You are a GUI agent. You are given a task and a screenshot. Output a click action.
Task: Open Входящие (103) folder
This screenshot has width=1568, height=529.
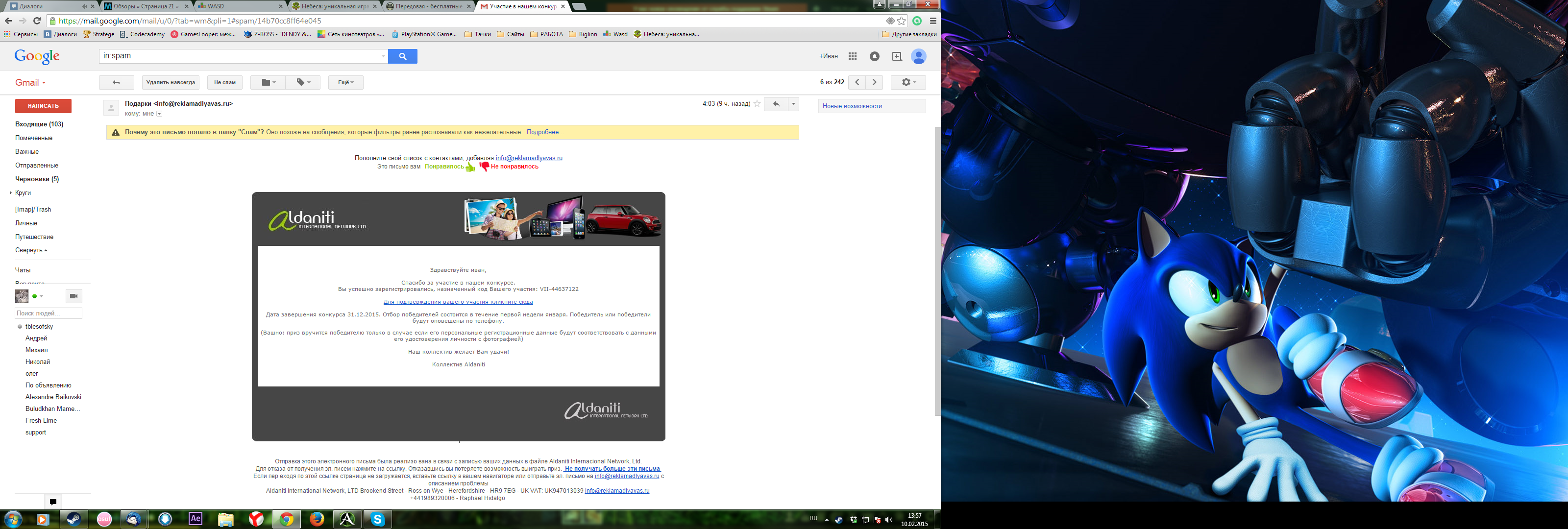tap(39, 124)
